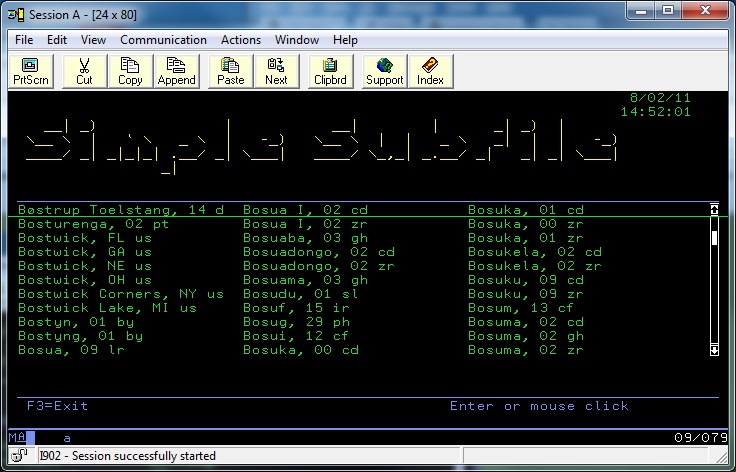The image size is (736, 472).
Task: Select entry Bosuka, 01 cd
Action: (x=526, y=210)
